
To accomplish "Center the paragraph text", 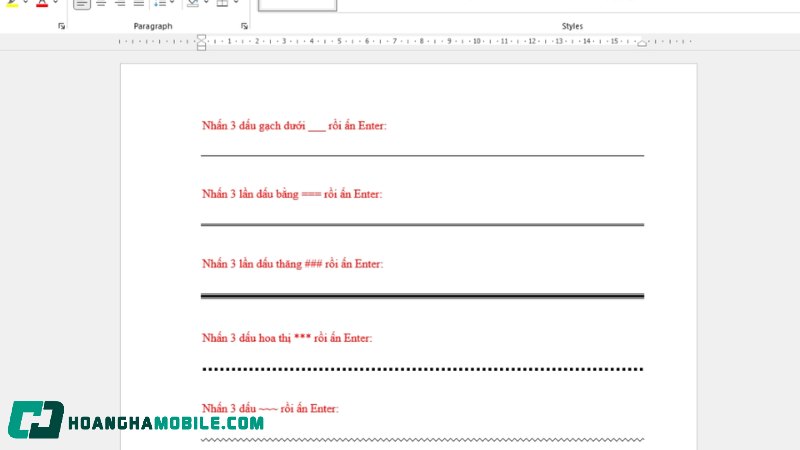I will coord(101,4).
